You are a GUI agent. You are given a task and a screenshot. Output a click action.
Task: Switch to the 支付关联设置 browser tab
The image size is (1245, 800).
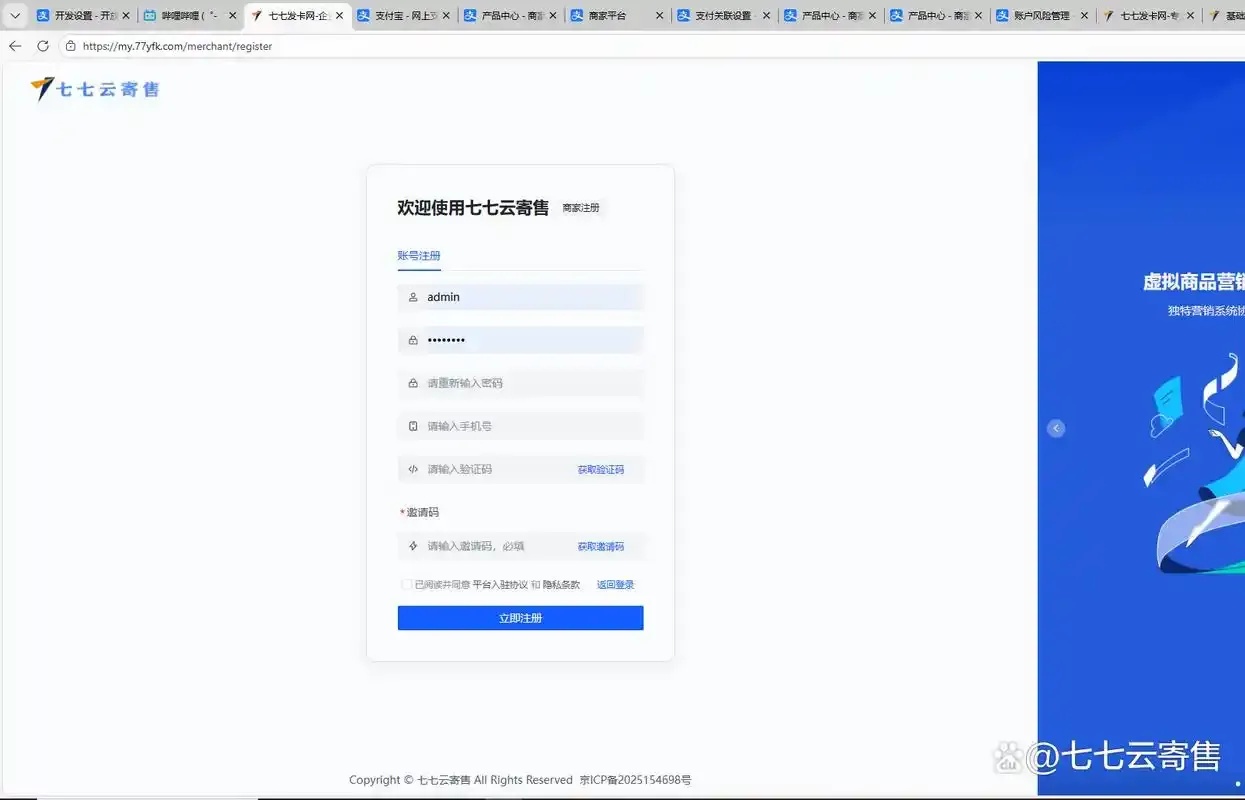click(x=724, y=16)
